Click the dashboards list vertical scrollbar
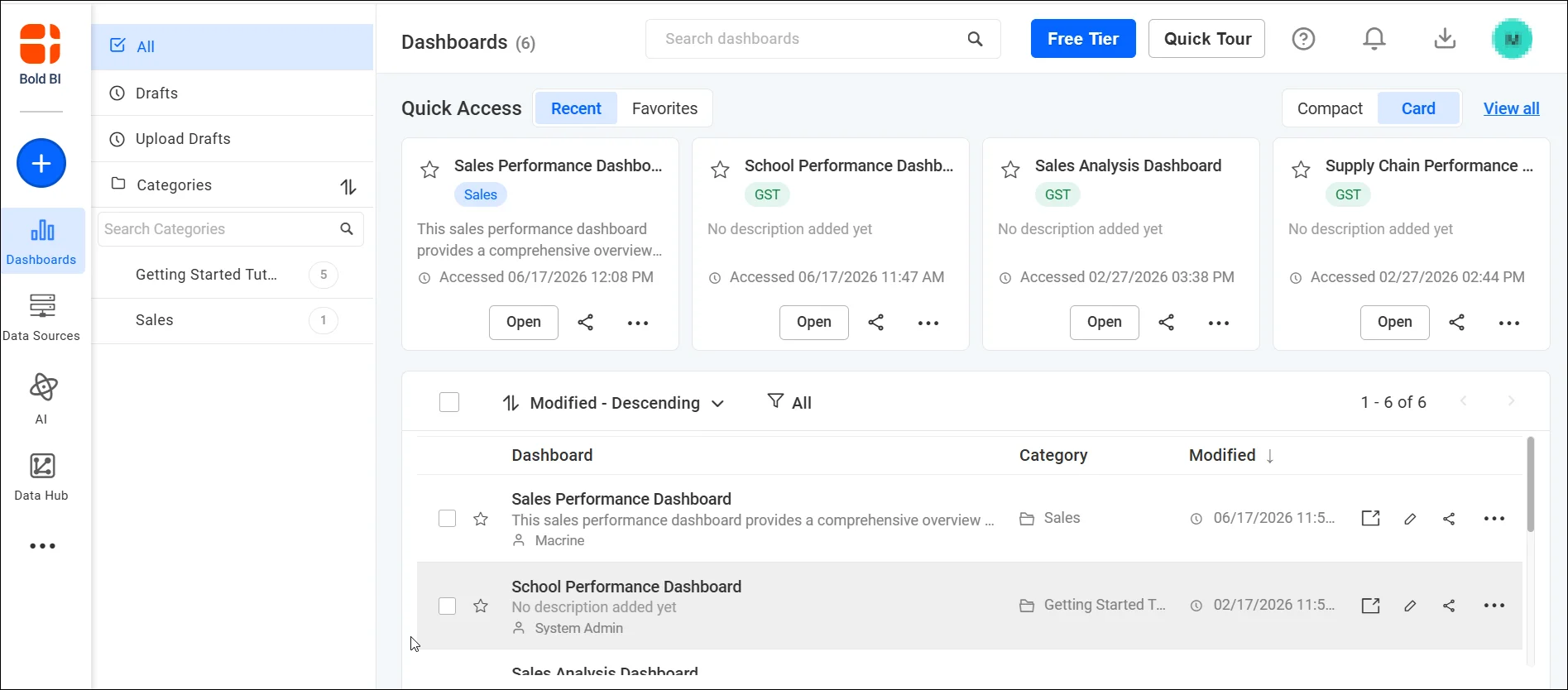The height and width of the screenshot is (690, 1568). point(1531,485)
